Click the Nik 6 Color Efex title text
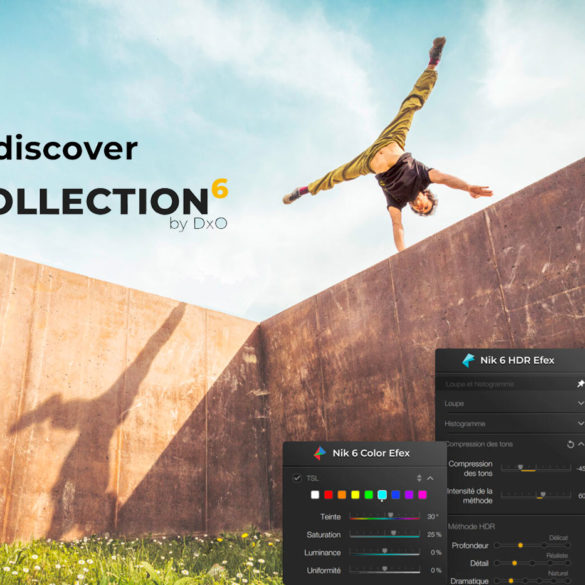 (x=371, y=453)
